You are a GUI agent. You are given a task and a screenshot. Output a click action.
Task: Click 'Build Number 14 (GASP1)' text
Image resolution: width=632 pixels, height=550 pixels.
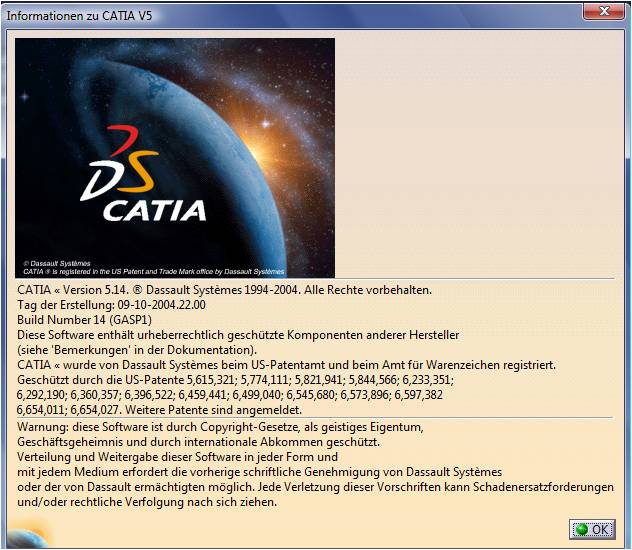pyautogui.click(x=84, y=320)
